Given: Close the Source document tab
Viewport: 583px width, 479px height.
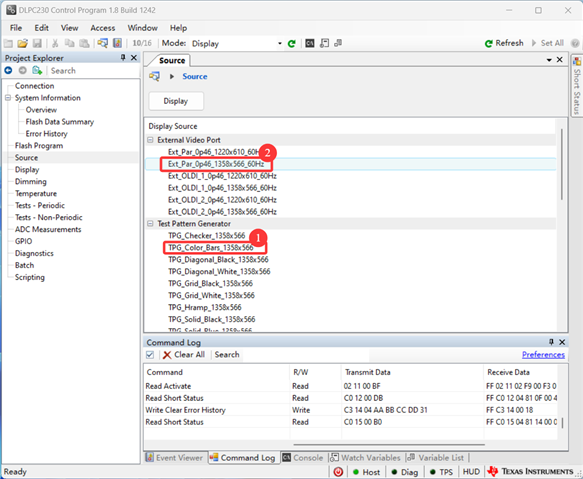Looking at the screenshot, I should point(560,60).
